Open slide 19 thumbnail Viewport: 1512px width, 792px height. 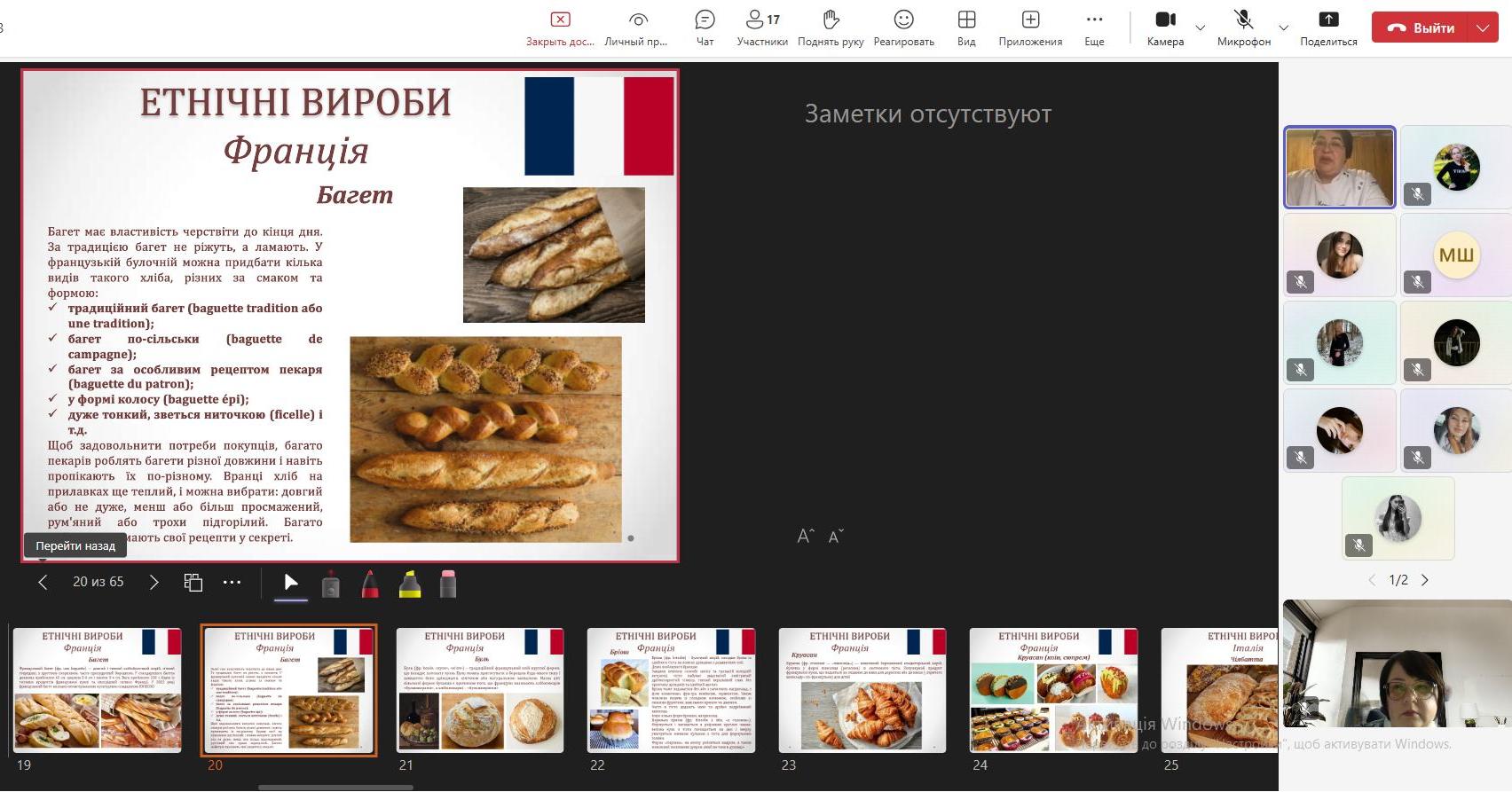pyautogui.click(x=98, y=690)
